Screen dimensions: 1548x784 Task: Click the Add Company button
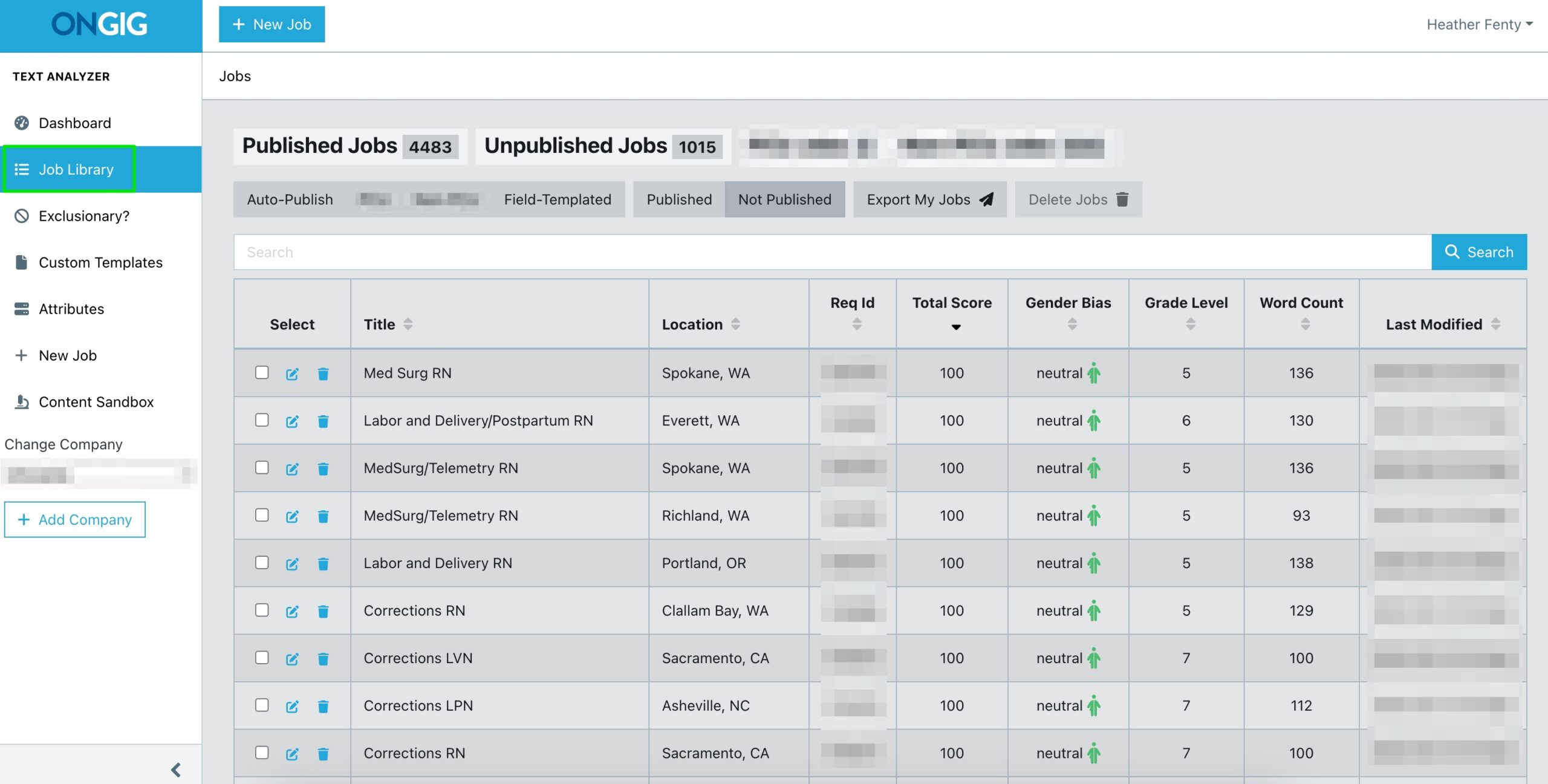pos(75,520)
